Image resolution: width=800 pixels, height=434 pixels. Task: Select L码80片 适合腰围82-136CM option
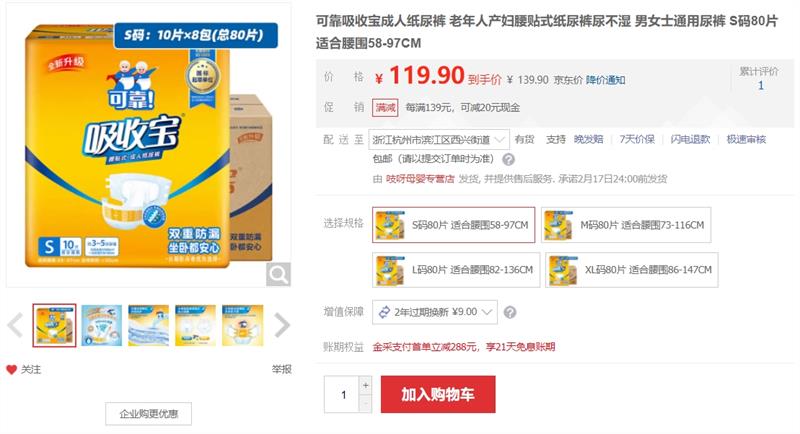tap(456, 270)
